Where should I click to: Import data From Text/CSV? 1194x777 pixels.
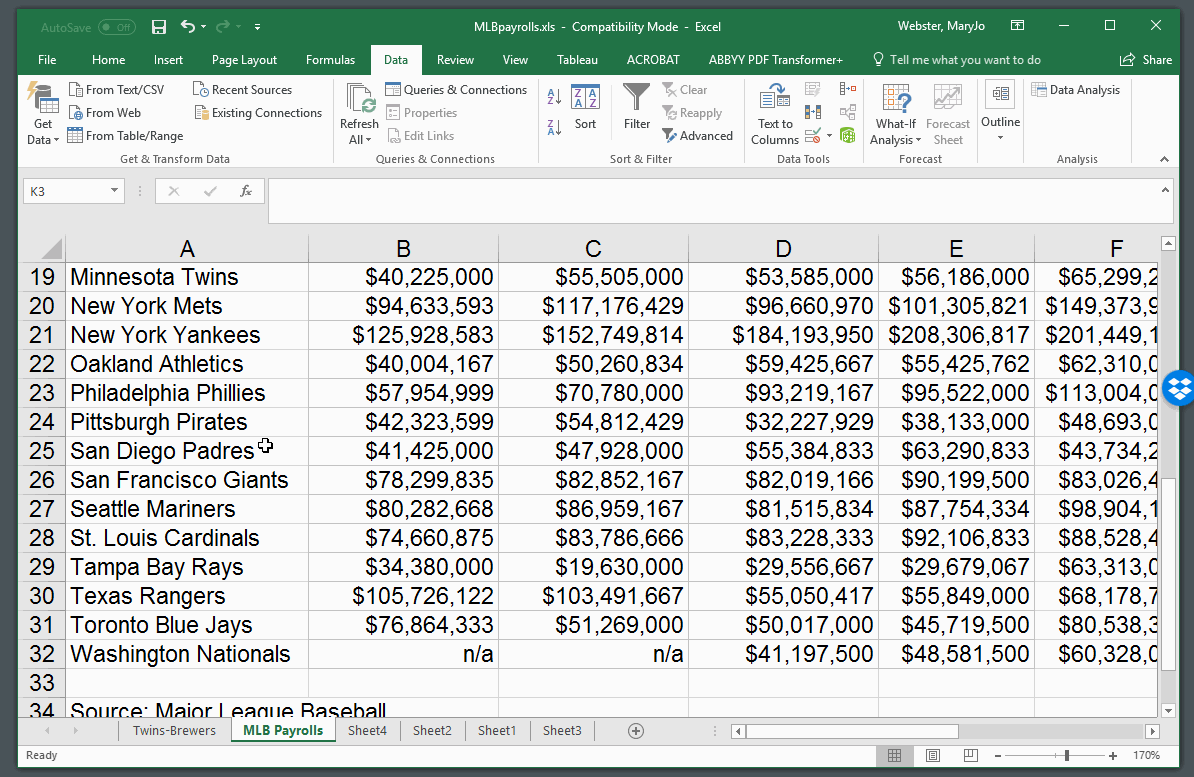[x=117, y=90]
